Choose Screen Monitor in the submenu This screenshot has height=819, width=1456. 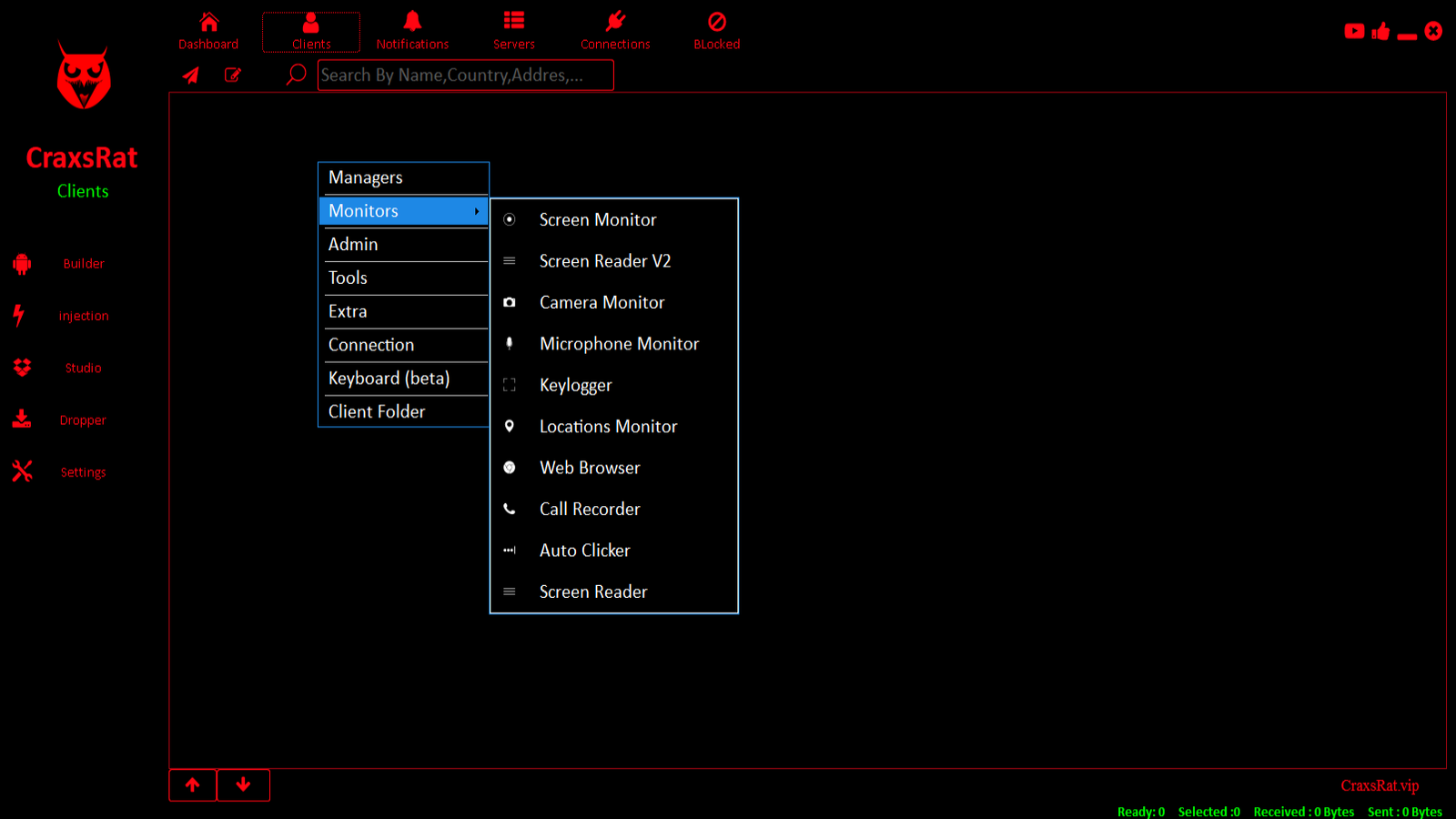pyautogui.click(x=613, y=219)
